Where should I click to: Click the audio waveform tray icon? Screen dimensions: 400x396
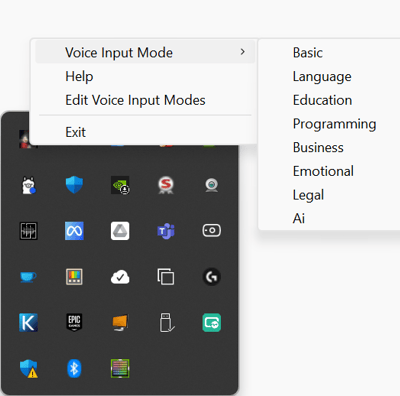coord(28,231)
